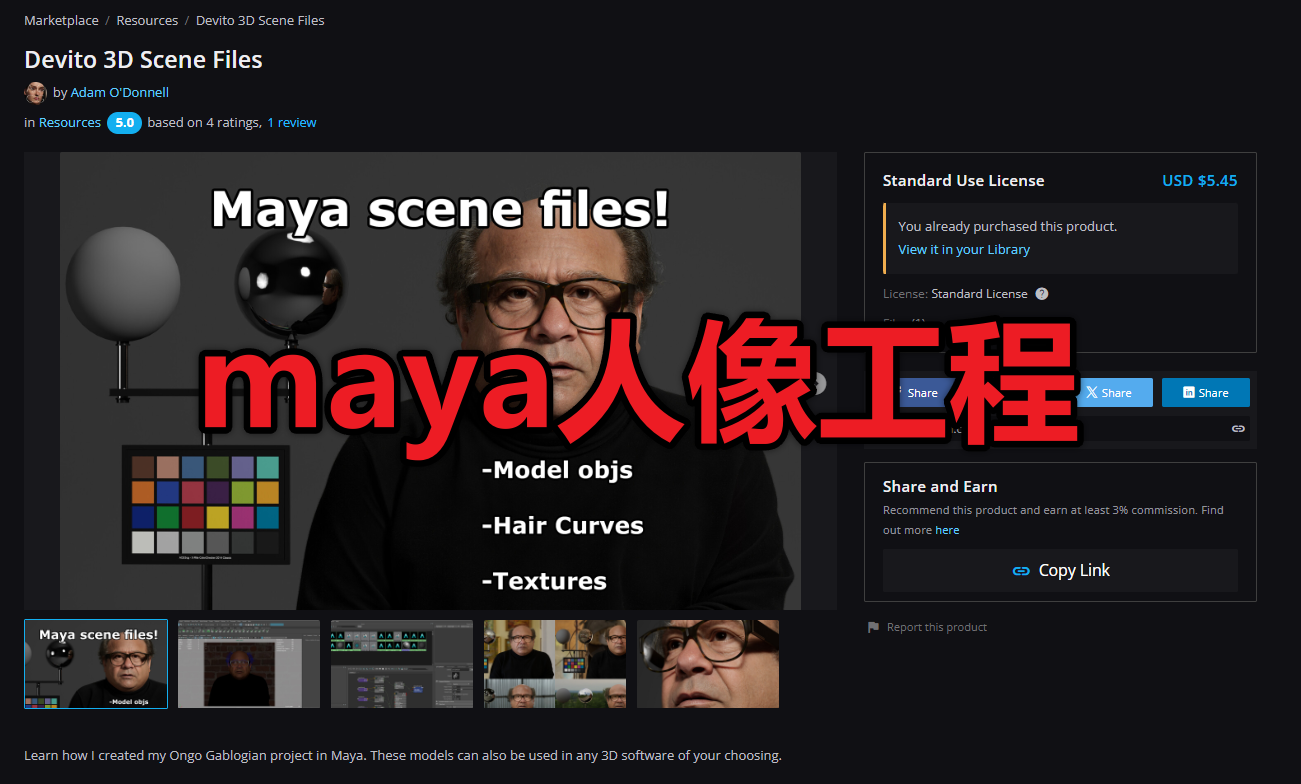Go to Marketplace breadcrumb
The image size is (1301, 784).
[61, 20]
